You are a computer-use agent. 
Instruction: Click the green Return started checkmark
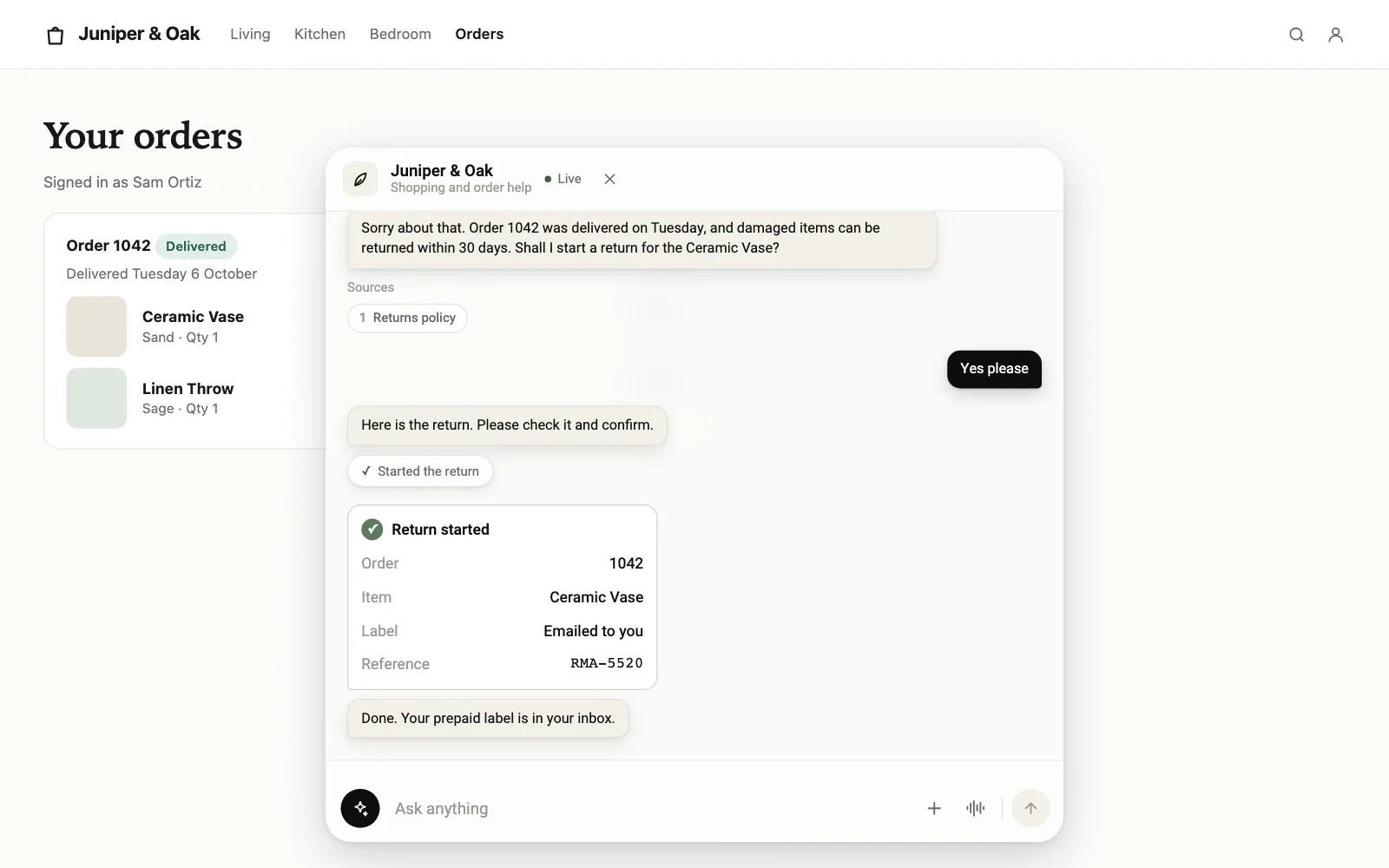pos(372,529)
